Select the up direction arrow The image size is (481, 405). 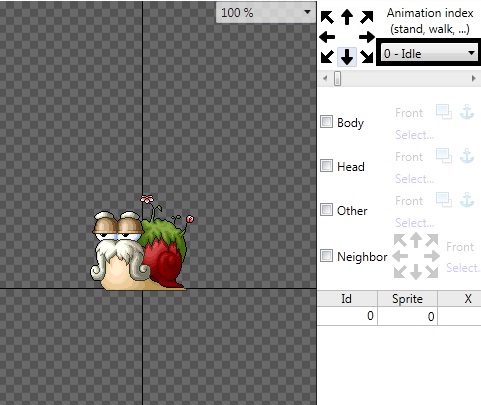347,17
